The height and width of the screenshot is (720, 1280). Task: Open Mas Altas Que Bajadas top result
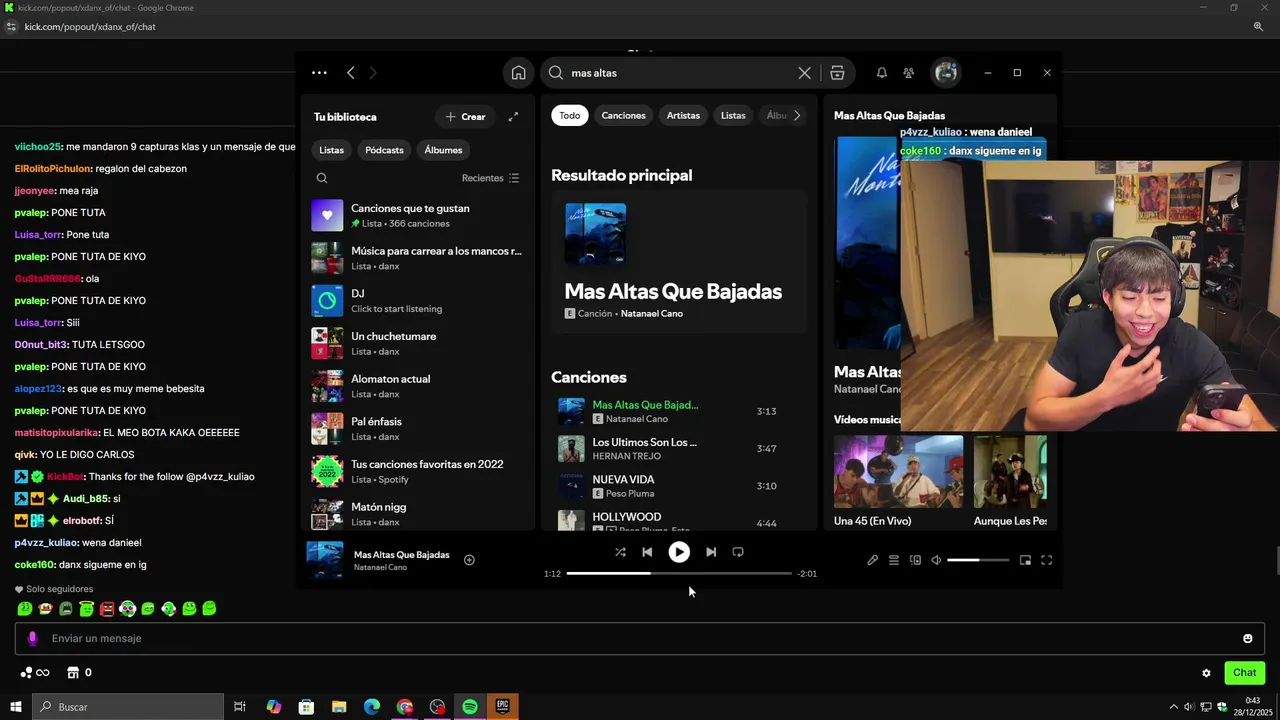tap(679, 262)
